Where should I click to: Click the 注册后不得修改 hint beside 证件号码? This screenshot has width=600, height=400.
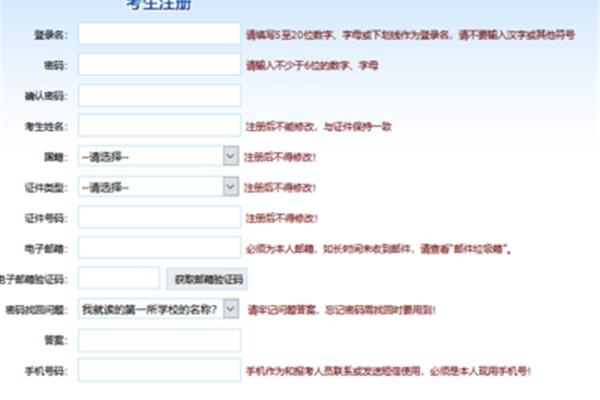point(282,218)
